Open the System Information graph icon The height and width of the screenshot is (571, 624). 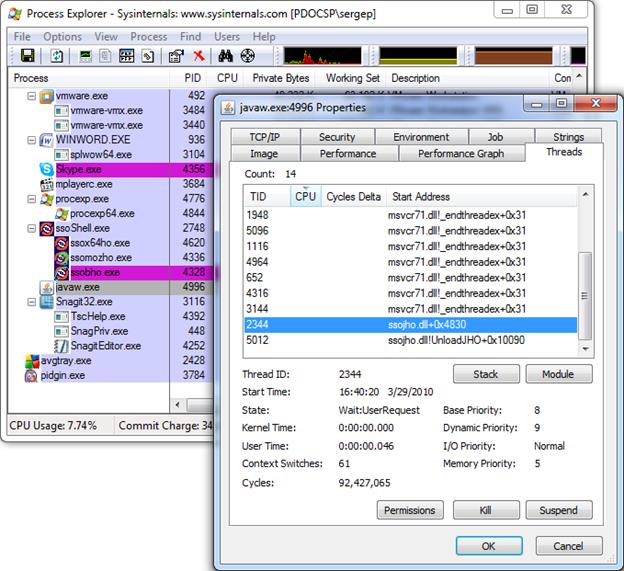pyautogui.click(x=86, y=56)
